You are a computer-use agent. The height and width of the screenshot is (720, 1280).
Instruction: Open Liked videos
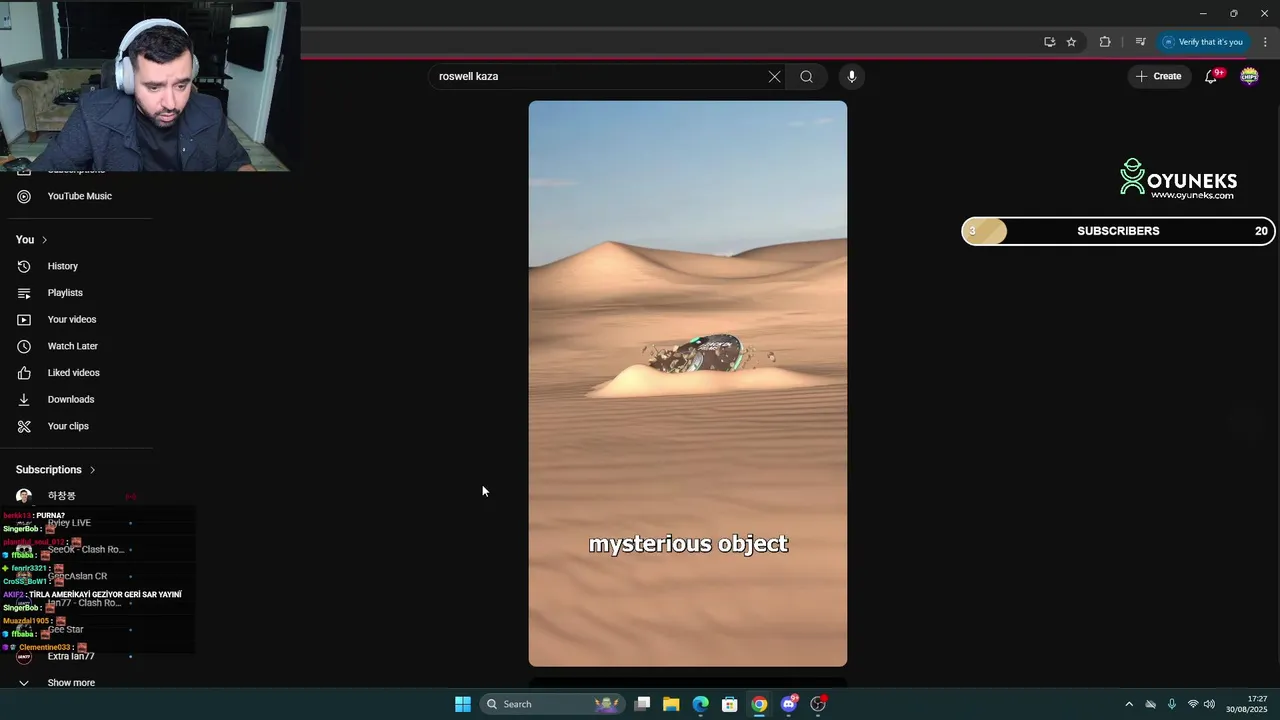click(x=76, y=373)
